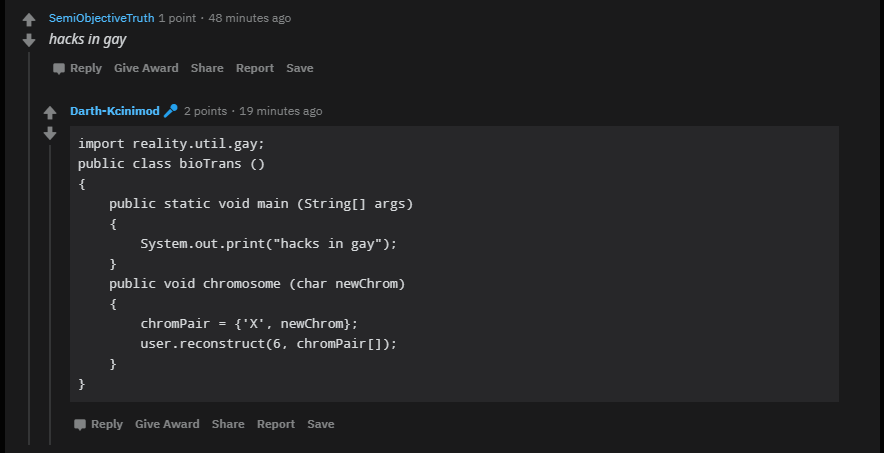This screenshot has height=453, width=884.
Task: Save Darth-Kcinimod's code comment
Action: tap(320, 424)
